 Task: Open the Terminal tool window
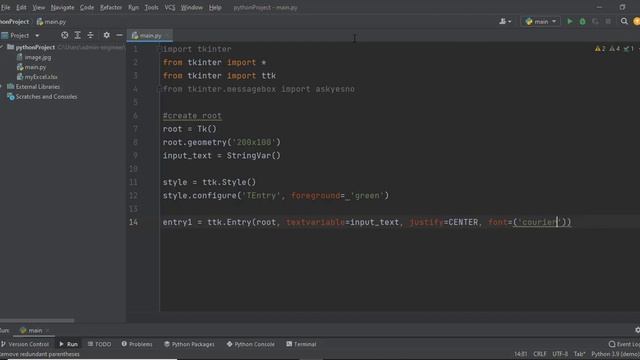click(x=301, y=344)
